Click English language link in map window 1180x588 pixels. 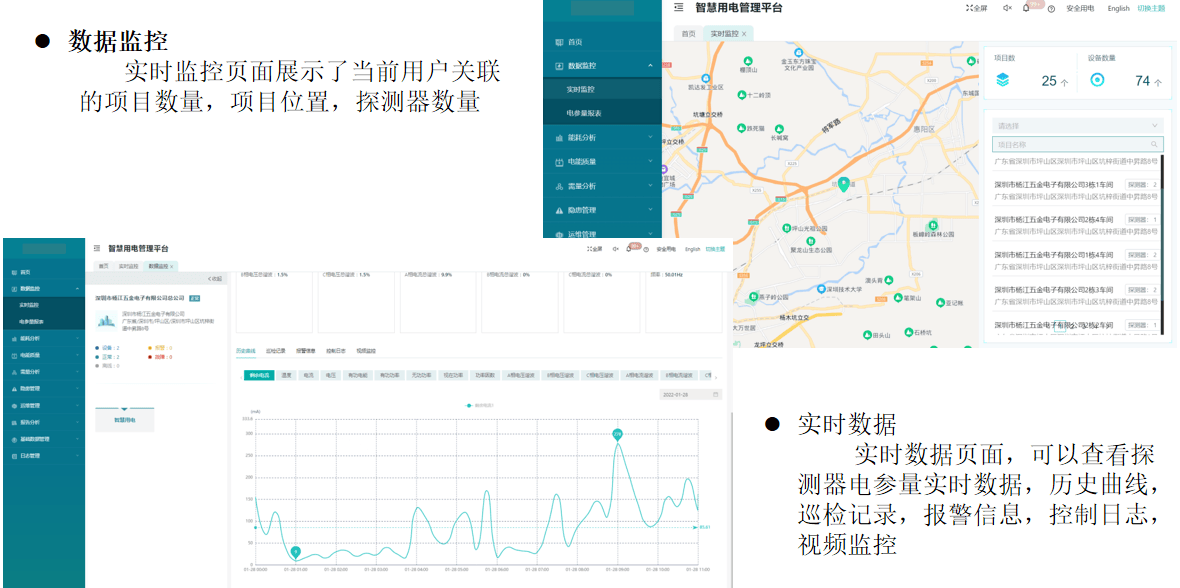pyautogui.click(x=1118, y=8)
